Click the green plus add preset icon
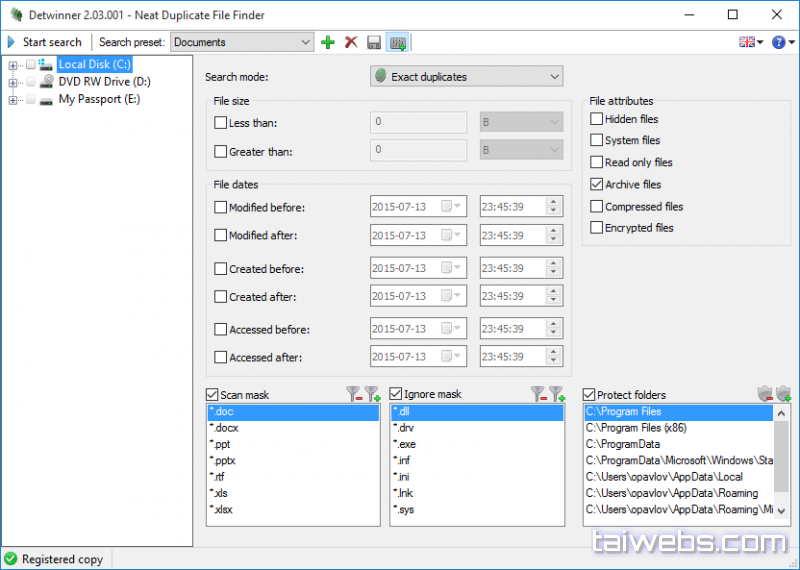This screenshot has width=800, height=570. pos(328,42)
